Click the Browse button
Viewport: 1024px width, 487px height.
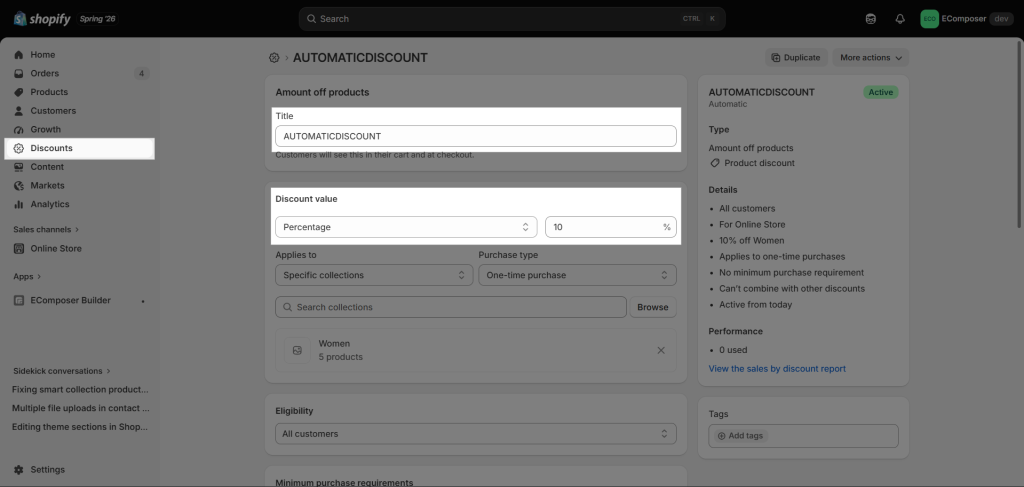(653, 307)
